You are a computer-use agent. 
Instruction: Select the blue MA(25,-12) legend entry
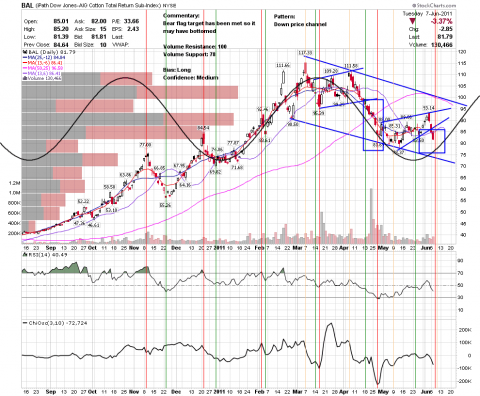click(42, 57)
